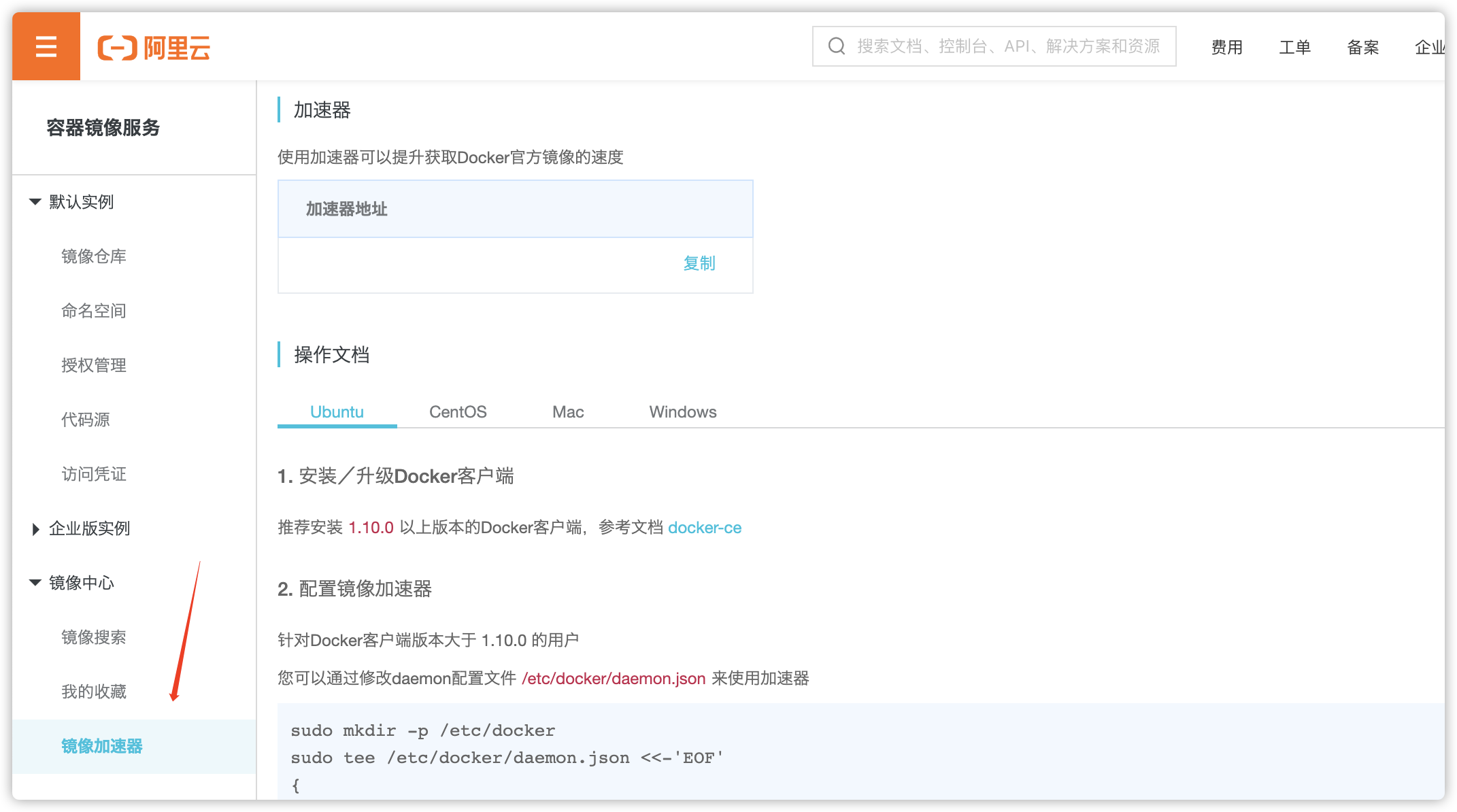Click heading 1. 安装／升级Docker客户端
Image resolution: width=1457 pixels, height=812 pixels.
(x=395, y=475)
